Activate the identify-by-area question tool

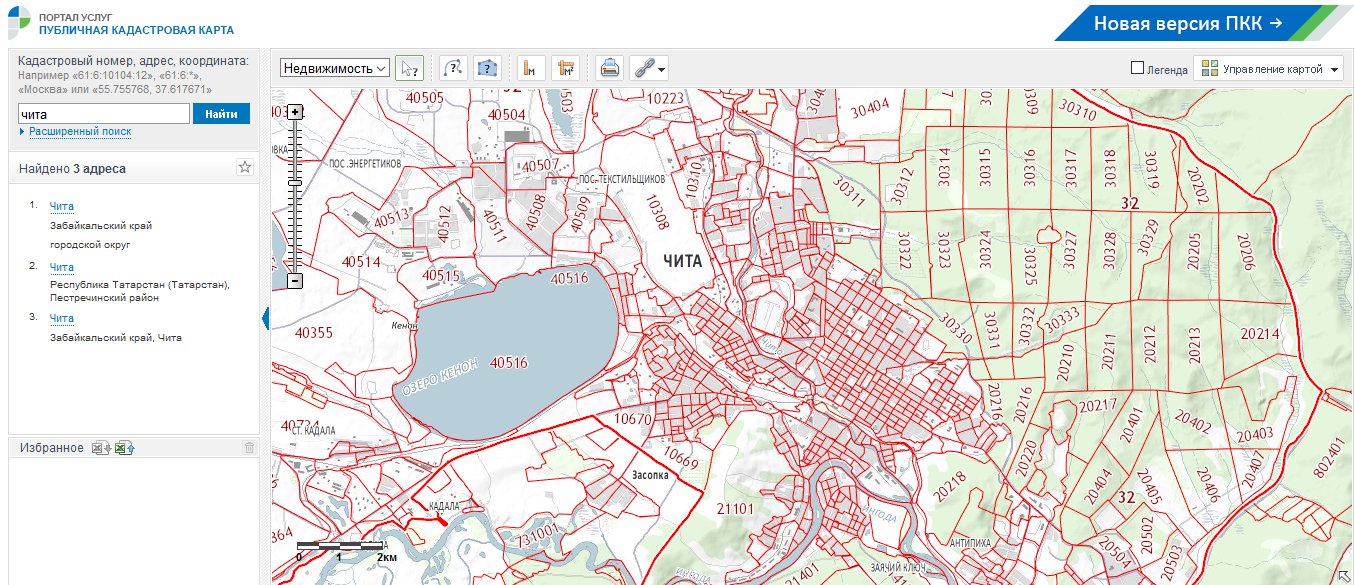486,68
